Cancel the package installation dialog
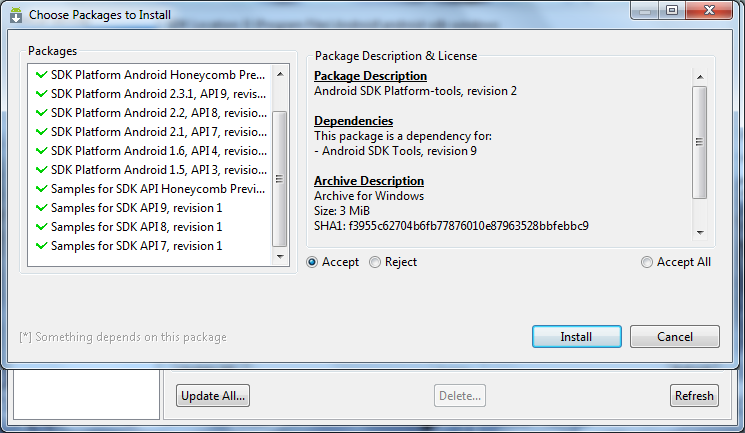 (674, 337)
